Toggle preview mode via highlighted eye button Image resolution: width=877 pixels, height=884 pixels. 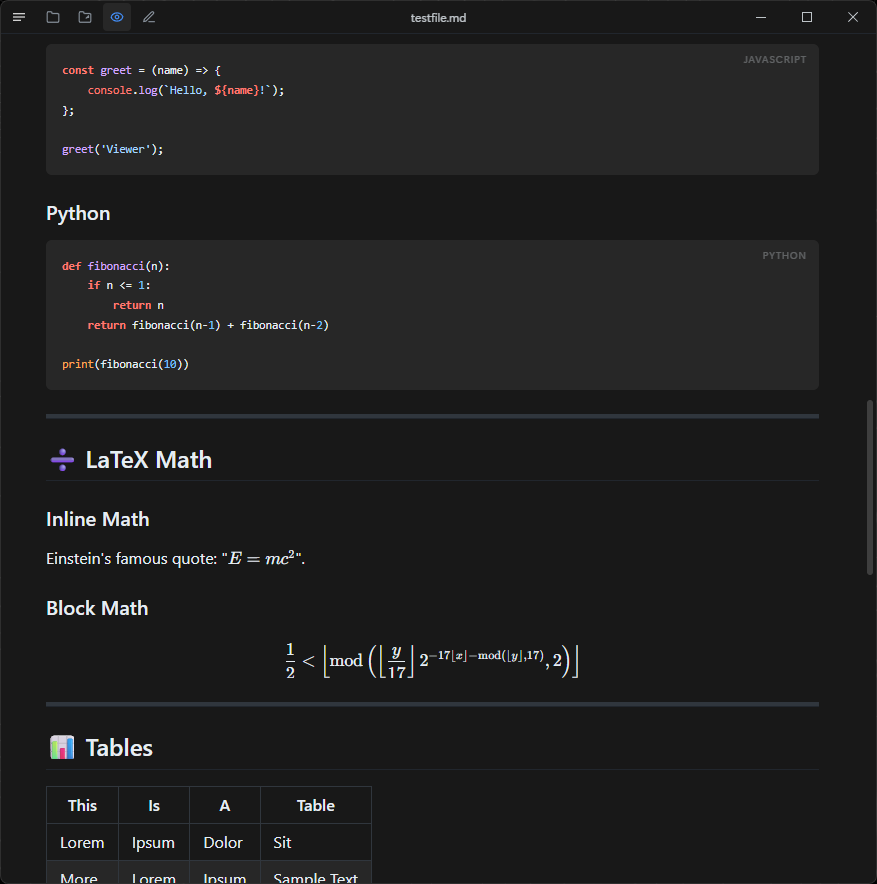click(117, 17)
